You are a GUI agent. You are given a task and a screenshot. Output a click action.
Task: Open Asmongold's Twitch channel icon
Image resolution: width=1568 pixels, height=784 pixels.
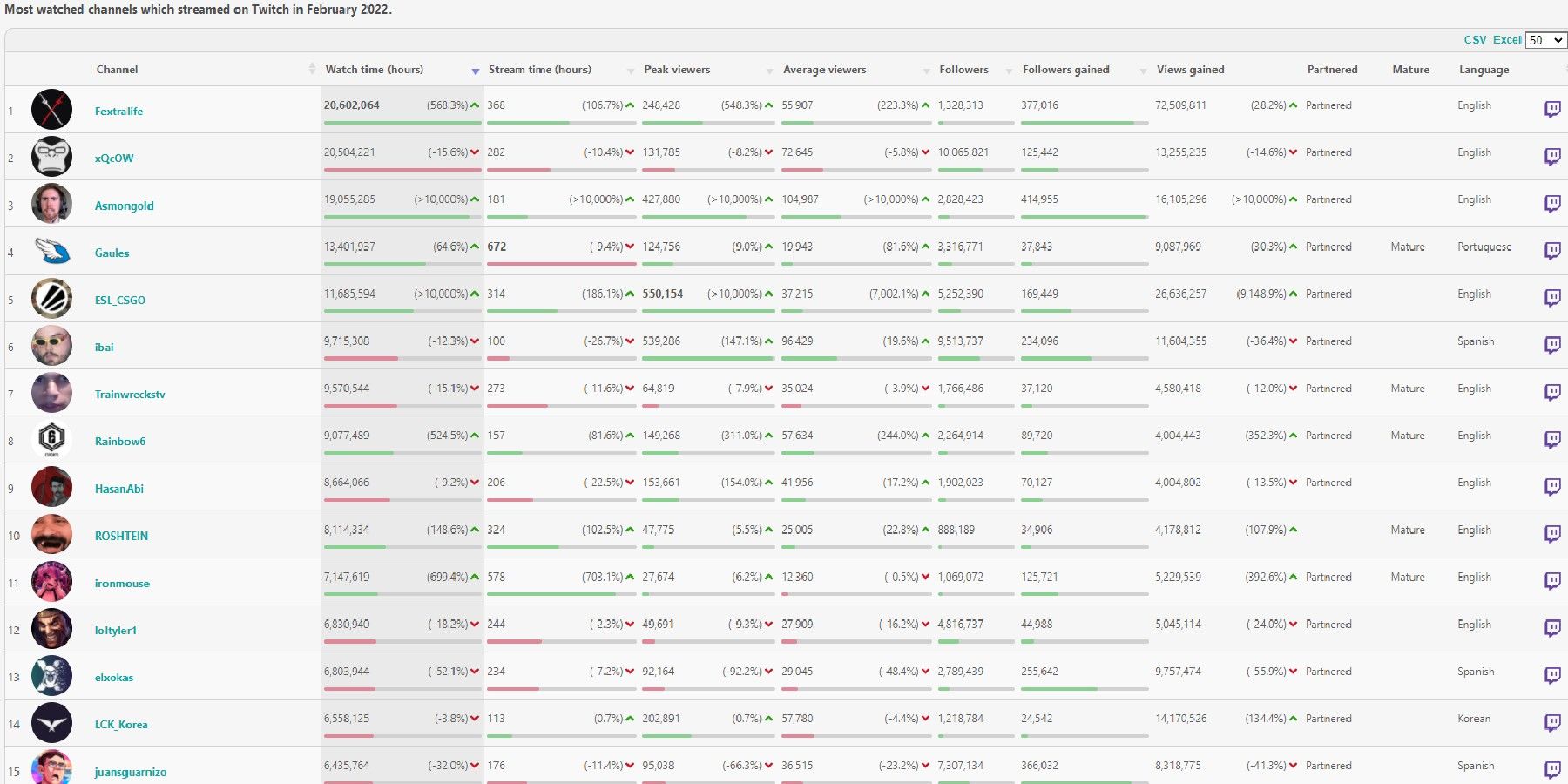[1552, 204]
